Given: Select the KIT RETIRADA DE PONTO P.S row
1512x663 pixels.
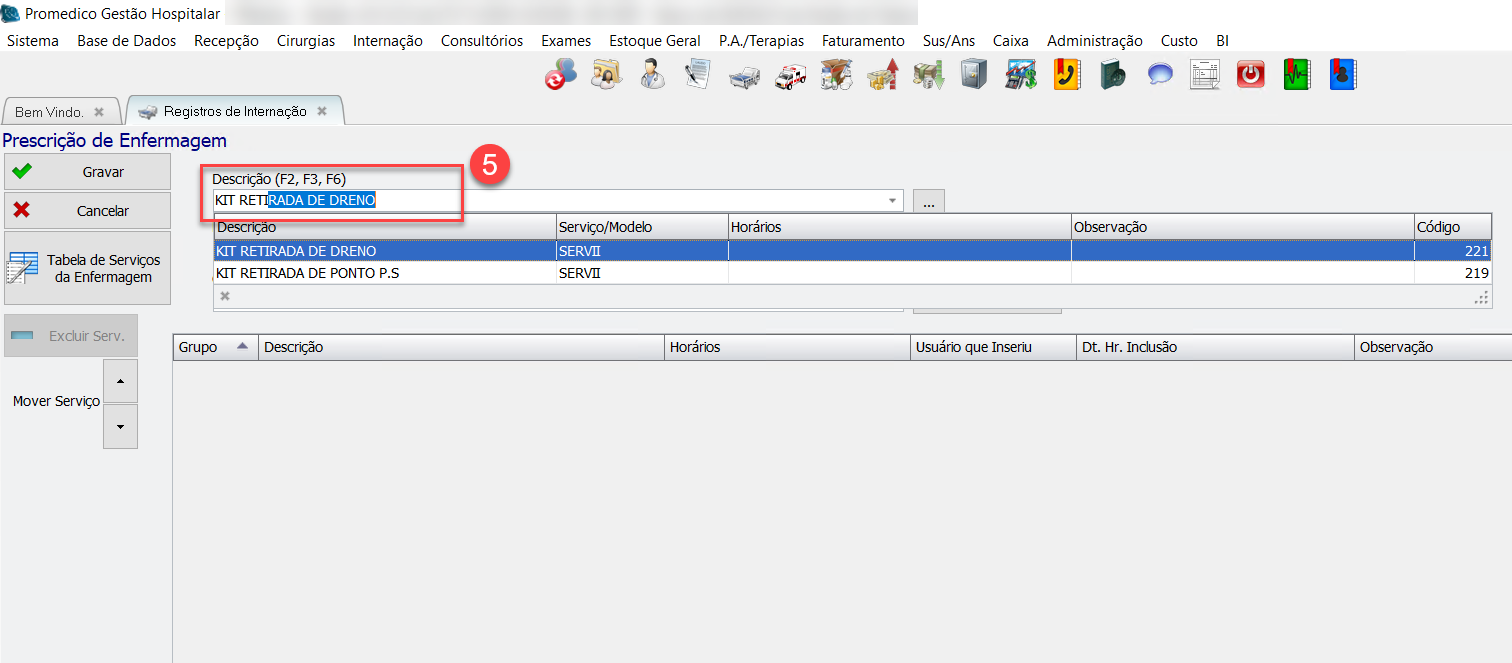Looking at the screenshot, I should point(385,273).
